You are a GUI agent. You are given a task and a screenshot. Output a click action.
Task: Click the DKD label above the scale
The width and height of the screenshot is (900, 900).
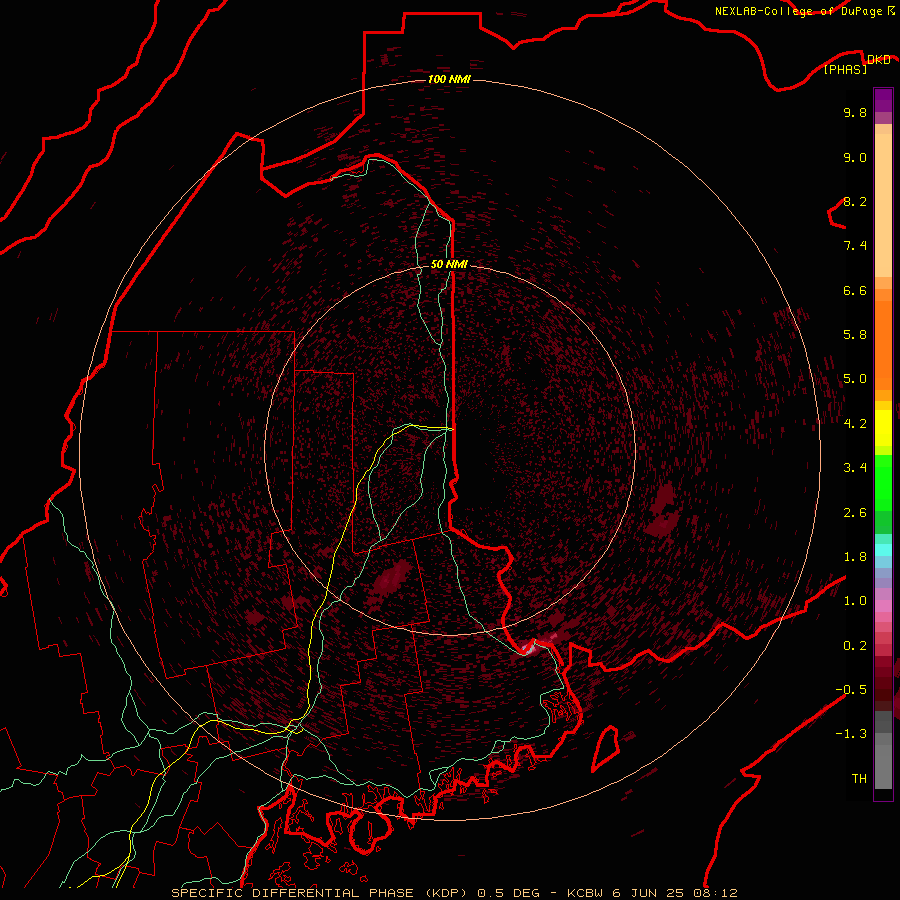click(878, 60)
